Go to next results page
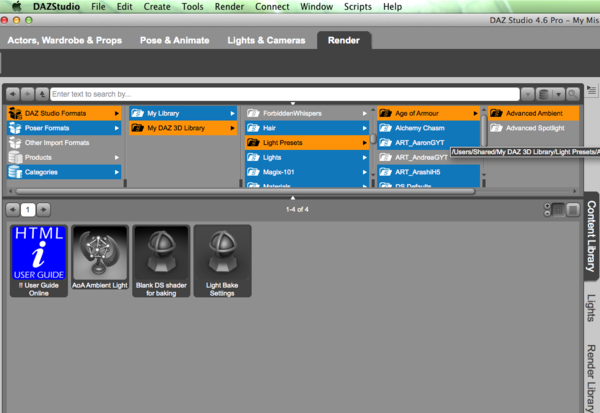This screenshot has width=600, height=413. (x=43, y=209)
